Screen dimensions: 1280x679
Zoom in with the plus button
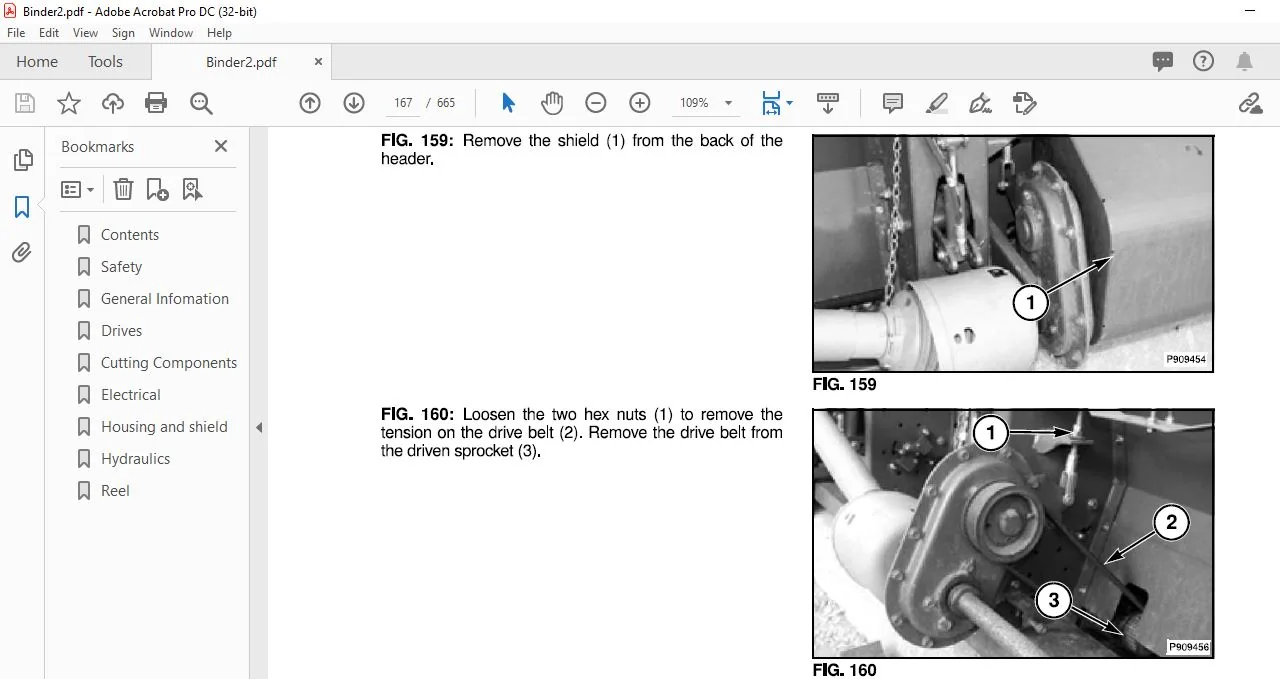(640, 103)
